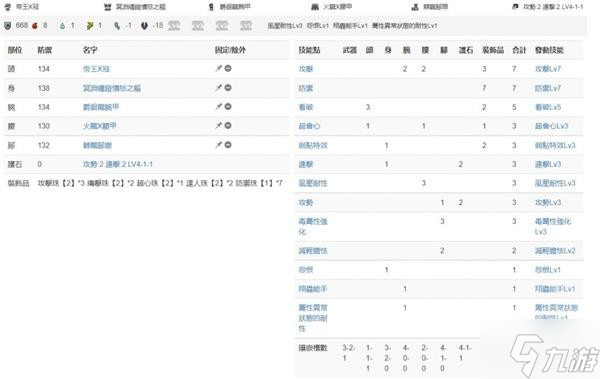
Task: Open the 攻勢 skill link in the skill points column
Action: coord(306,202)
